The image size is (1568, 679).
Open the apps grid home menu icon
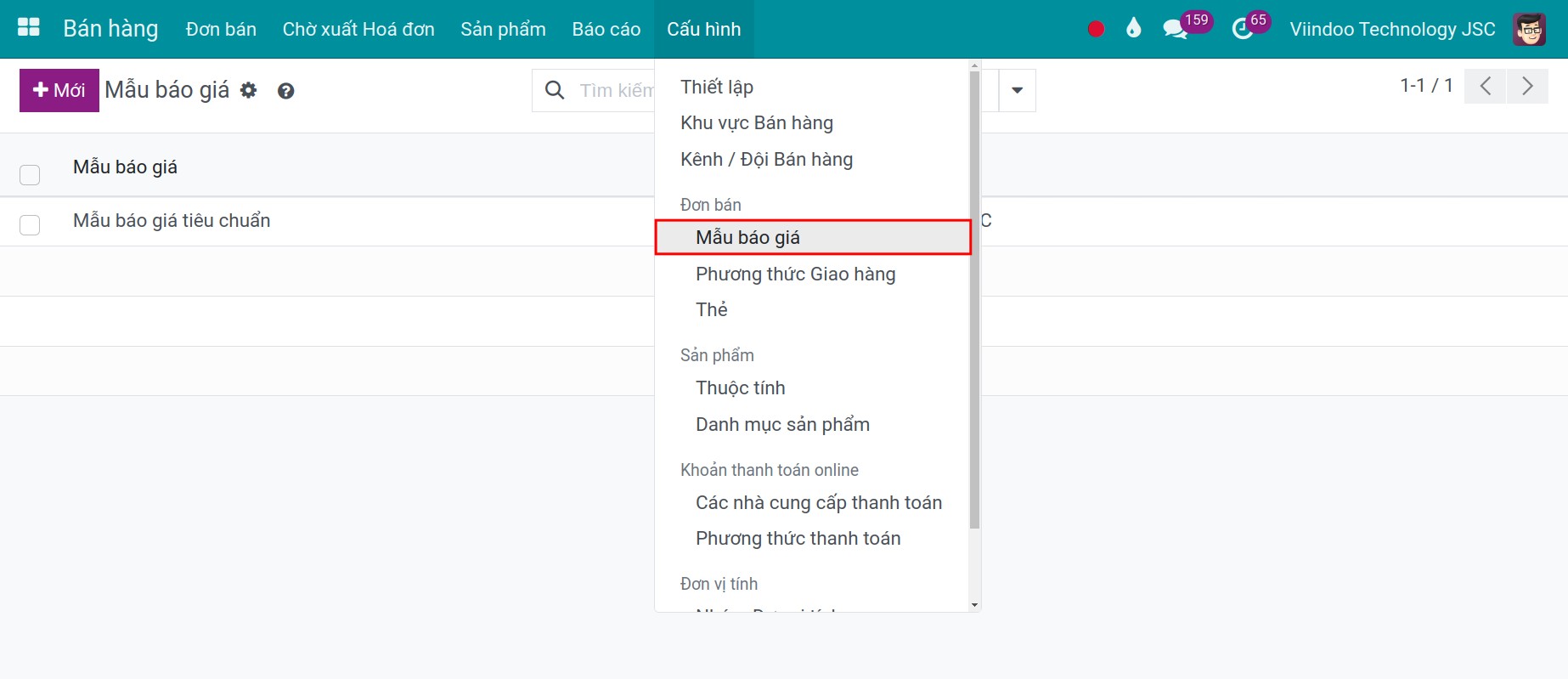29,28
